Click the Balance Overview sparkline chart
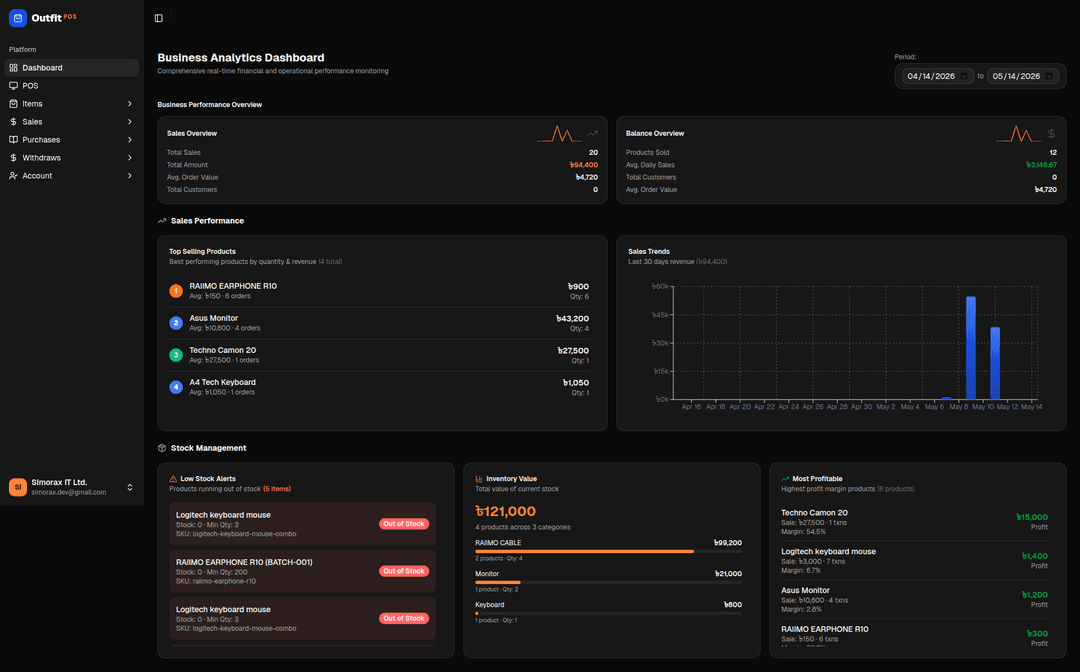The height and width of the screenshot is (672, 1080). (x=1018, y=134)
